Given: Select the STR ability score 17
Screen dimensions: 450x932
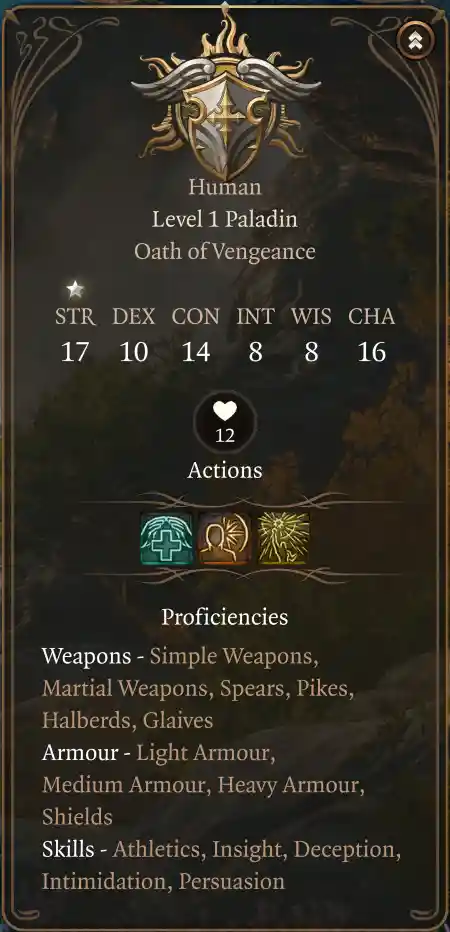Looking at the screenshot, I should tap(74, 352).
